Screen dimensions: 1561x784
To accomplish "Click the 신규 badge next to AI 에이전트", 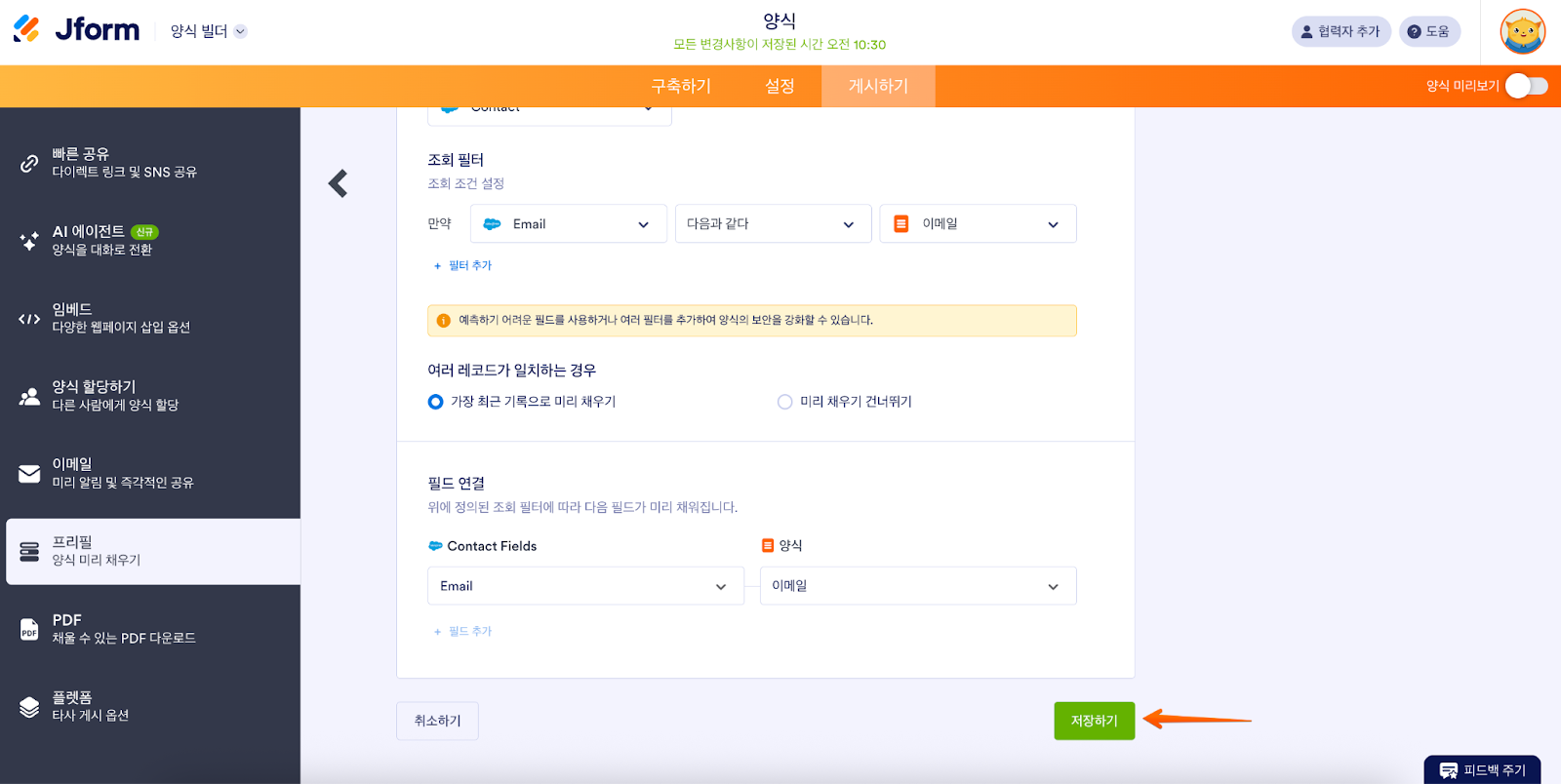I will pos(144,232).
